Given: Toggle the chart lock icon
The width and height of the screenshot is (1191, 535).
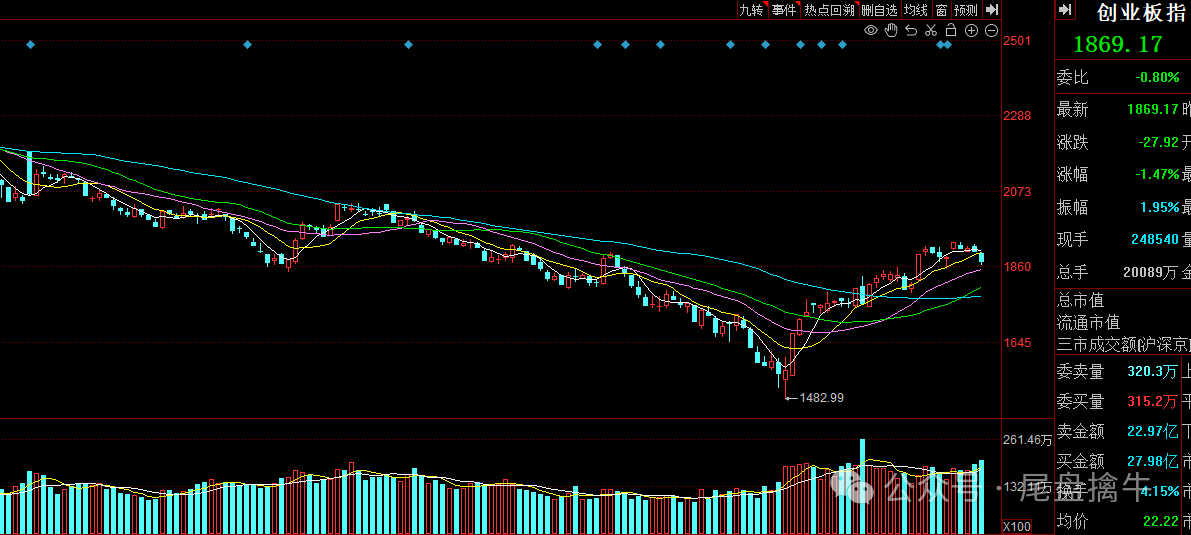Looking at the screenshot, I should (x=951, y=31).
